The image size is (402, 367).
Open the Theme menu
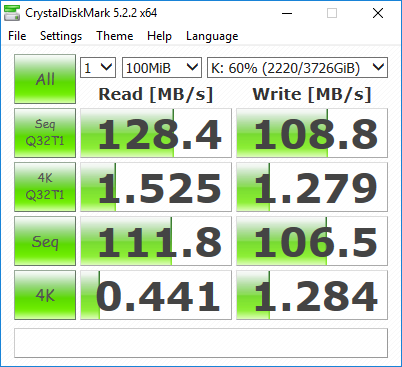pos(115,36)
